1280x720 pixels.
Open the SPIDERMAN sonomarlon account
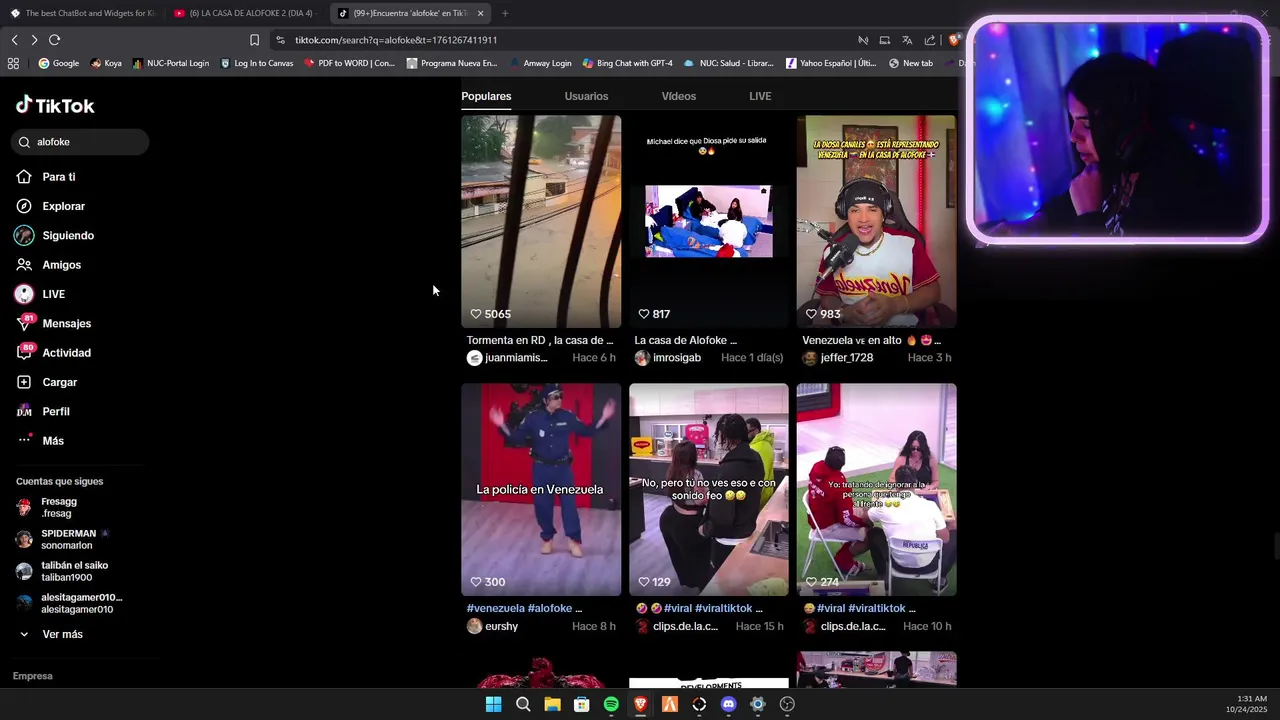[x=62, y=539]
